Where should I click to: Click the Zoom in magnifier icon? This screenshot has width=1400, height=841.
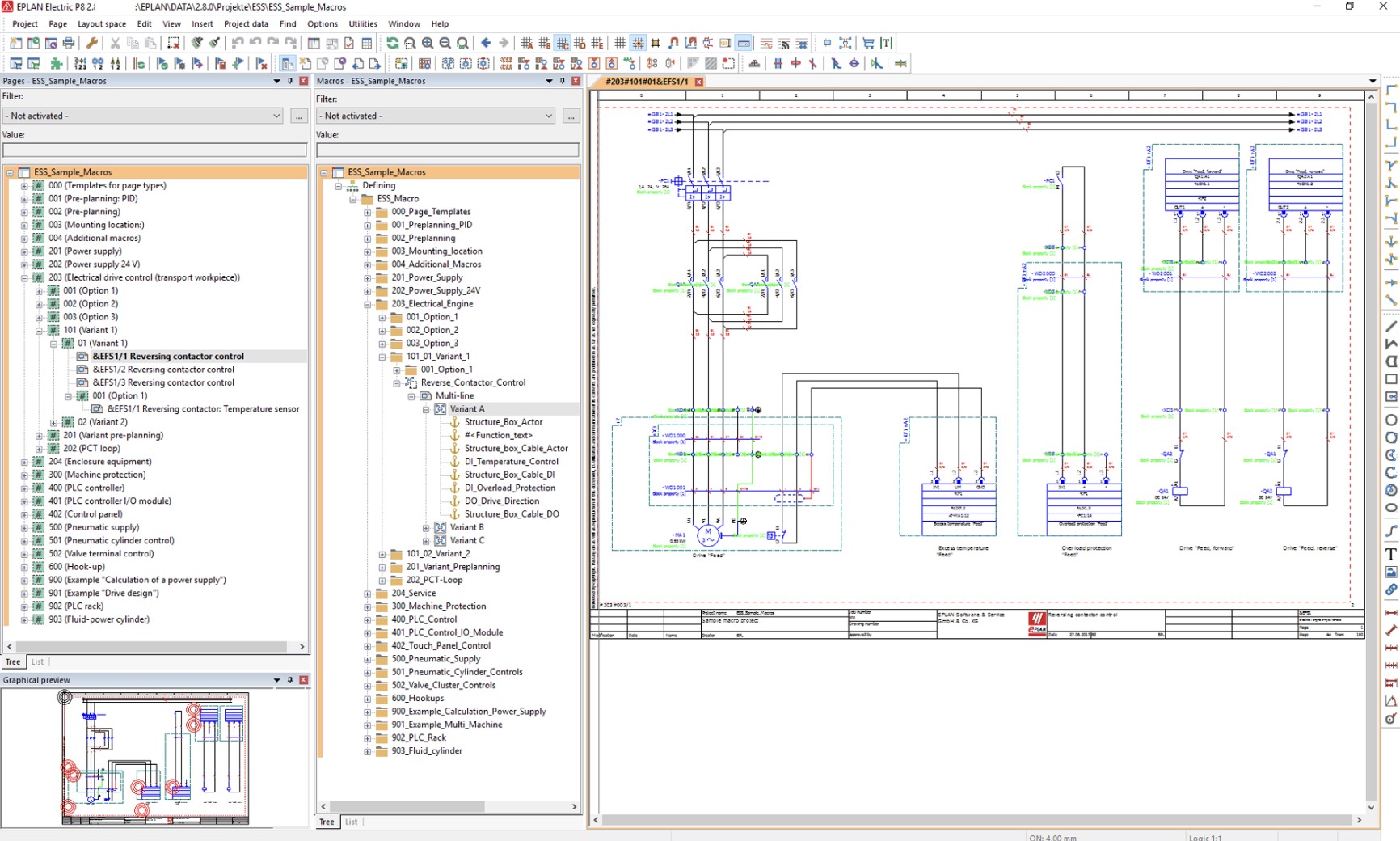[427, 43]
